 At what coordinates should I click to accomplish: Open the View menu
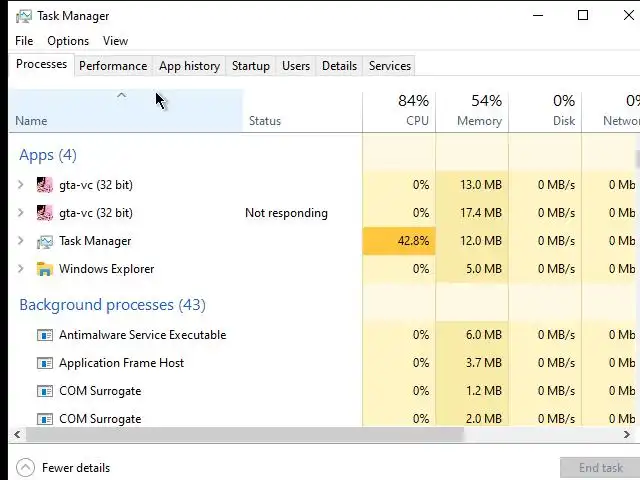tap(115, 41)
